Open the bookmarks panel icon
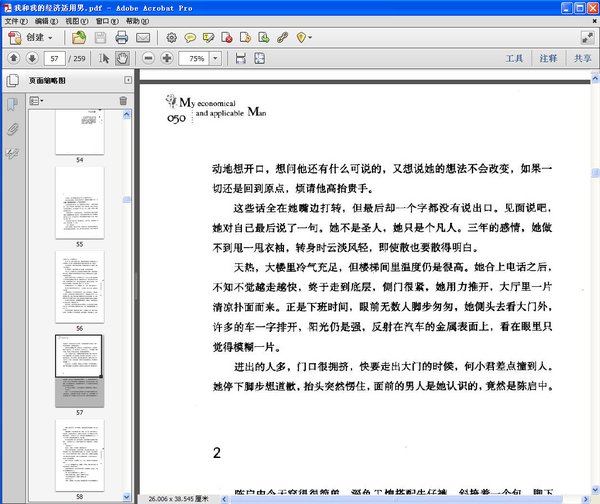Viewport: 600px width, 504px height. [13, 104]
